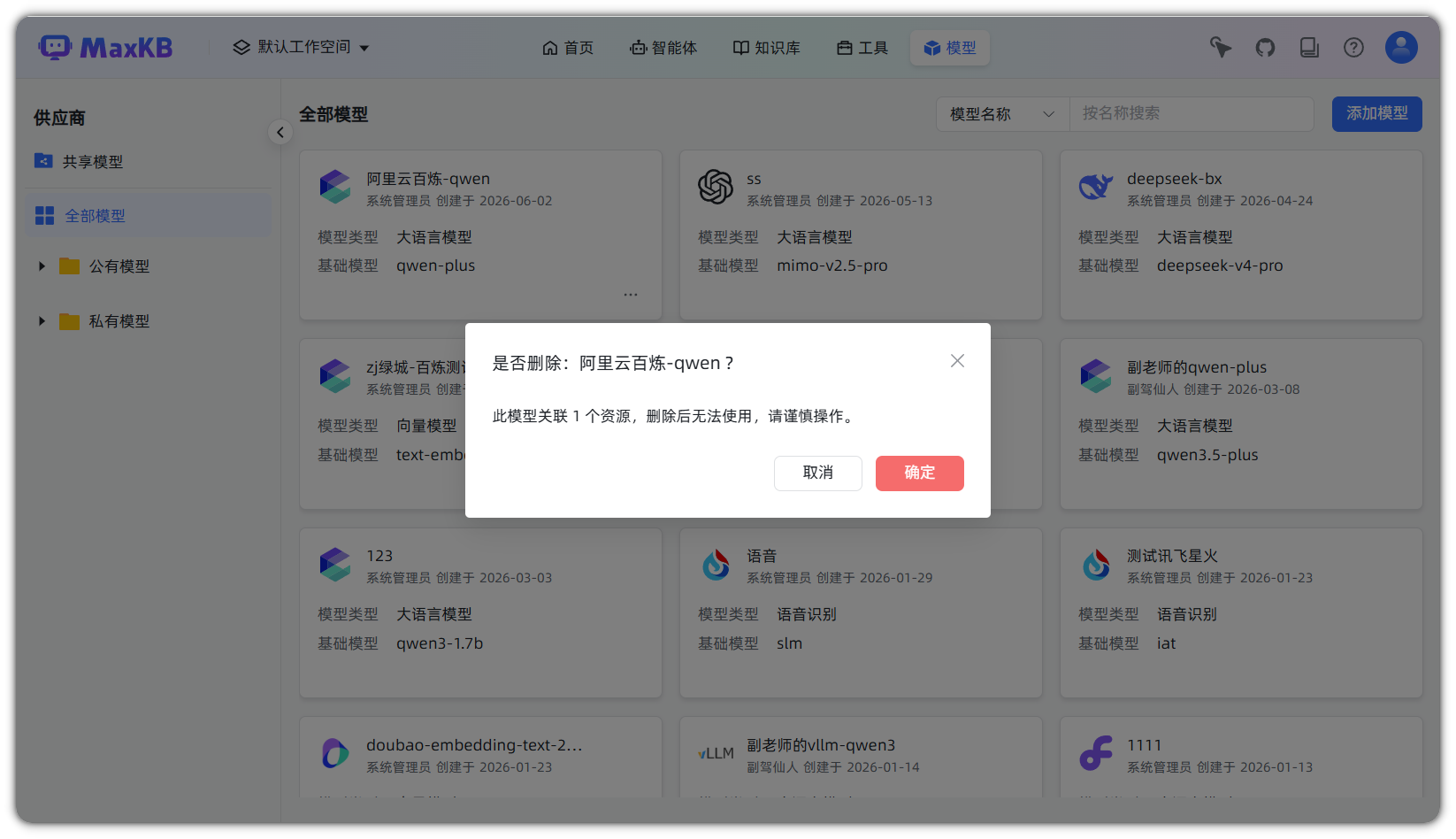Expand the 私有模型 folder
The image size is (1456, 839).
point(42,321)
